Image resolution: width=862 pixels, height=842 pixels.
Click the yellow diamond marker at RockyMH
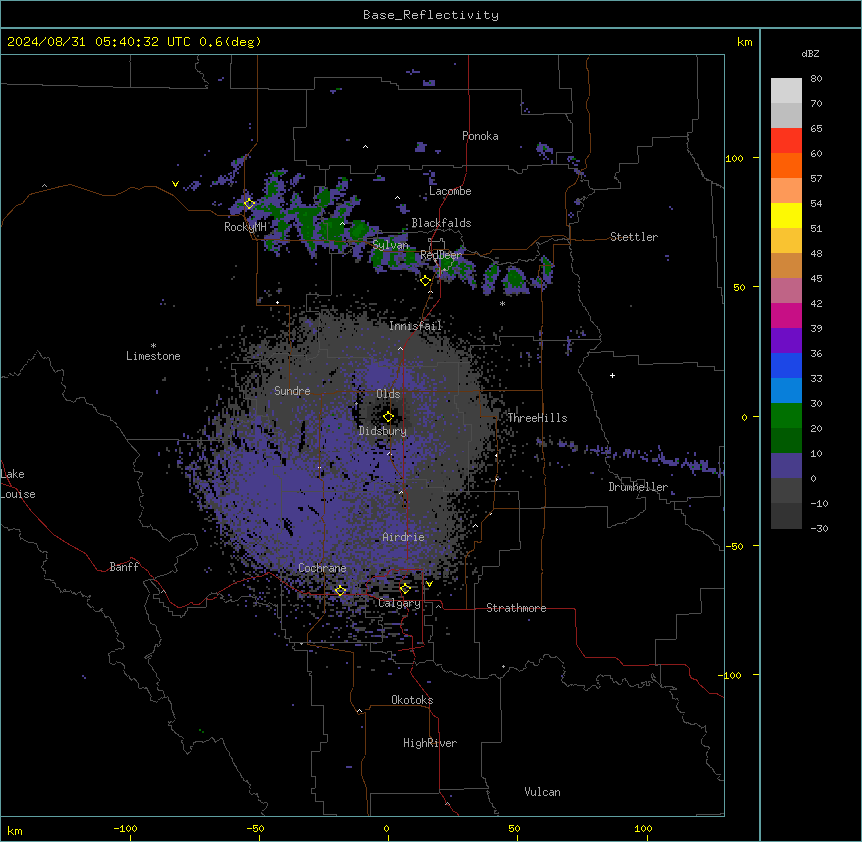(x=249, y=204)
